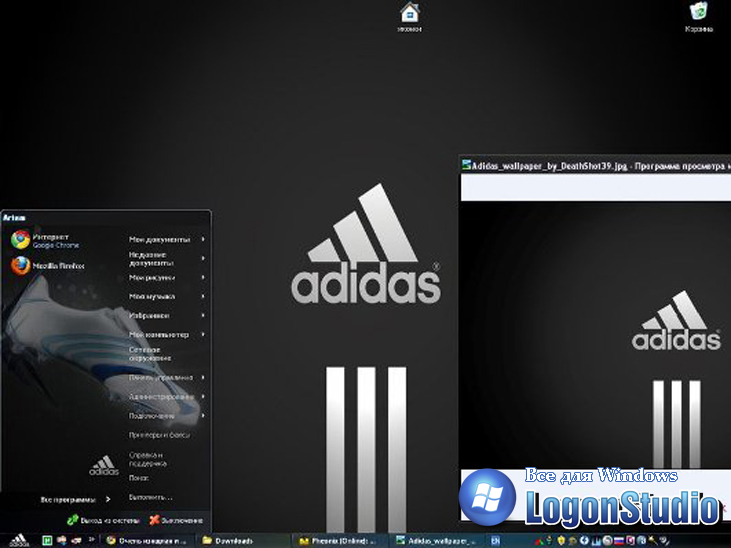Switch to the Downloads folder taskbar button
The image size is (731, 548).
pyautogui.click(x=243, y=541)
